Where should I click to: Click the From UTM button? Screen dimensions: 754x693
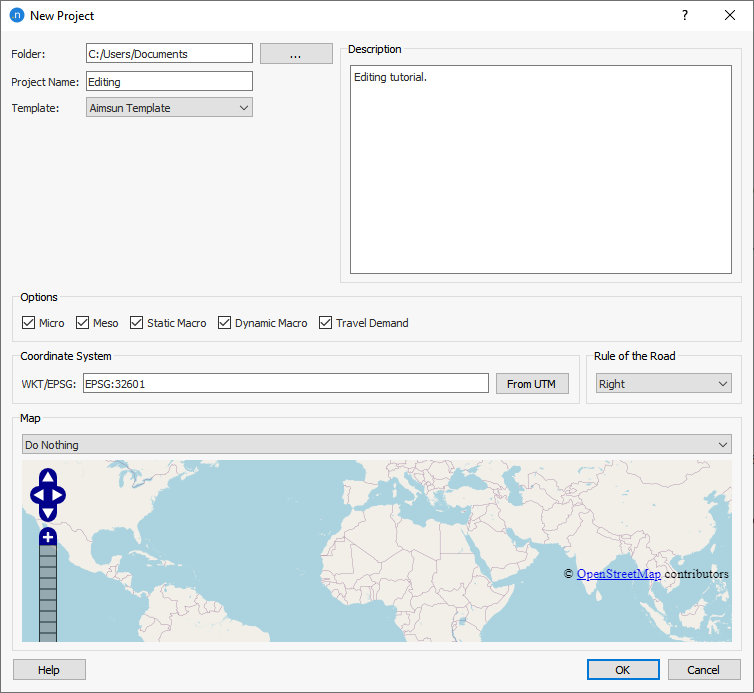coord(532,384)
